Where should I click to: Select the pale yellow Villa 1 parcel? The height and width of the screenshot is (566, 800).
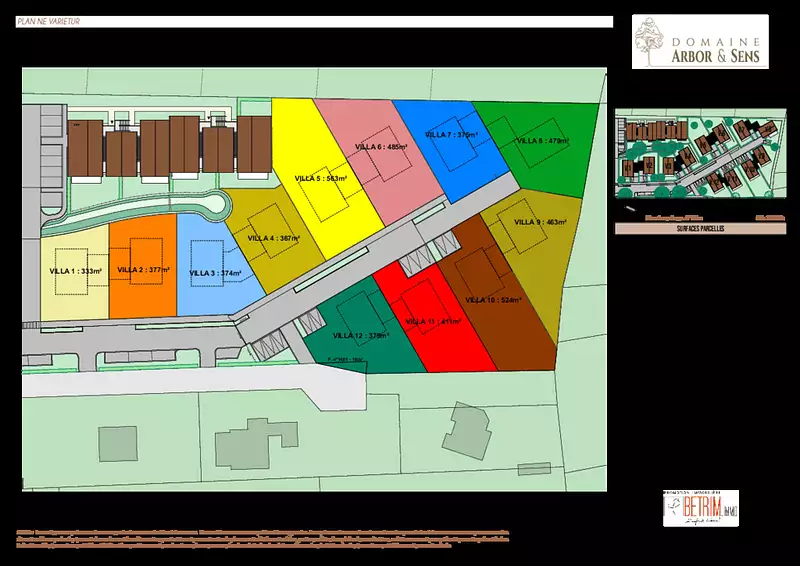(x=74, y=271)
